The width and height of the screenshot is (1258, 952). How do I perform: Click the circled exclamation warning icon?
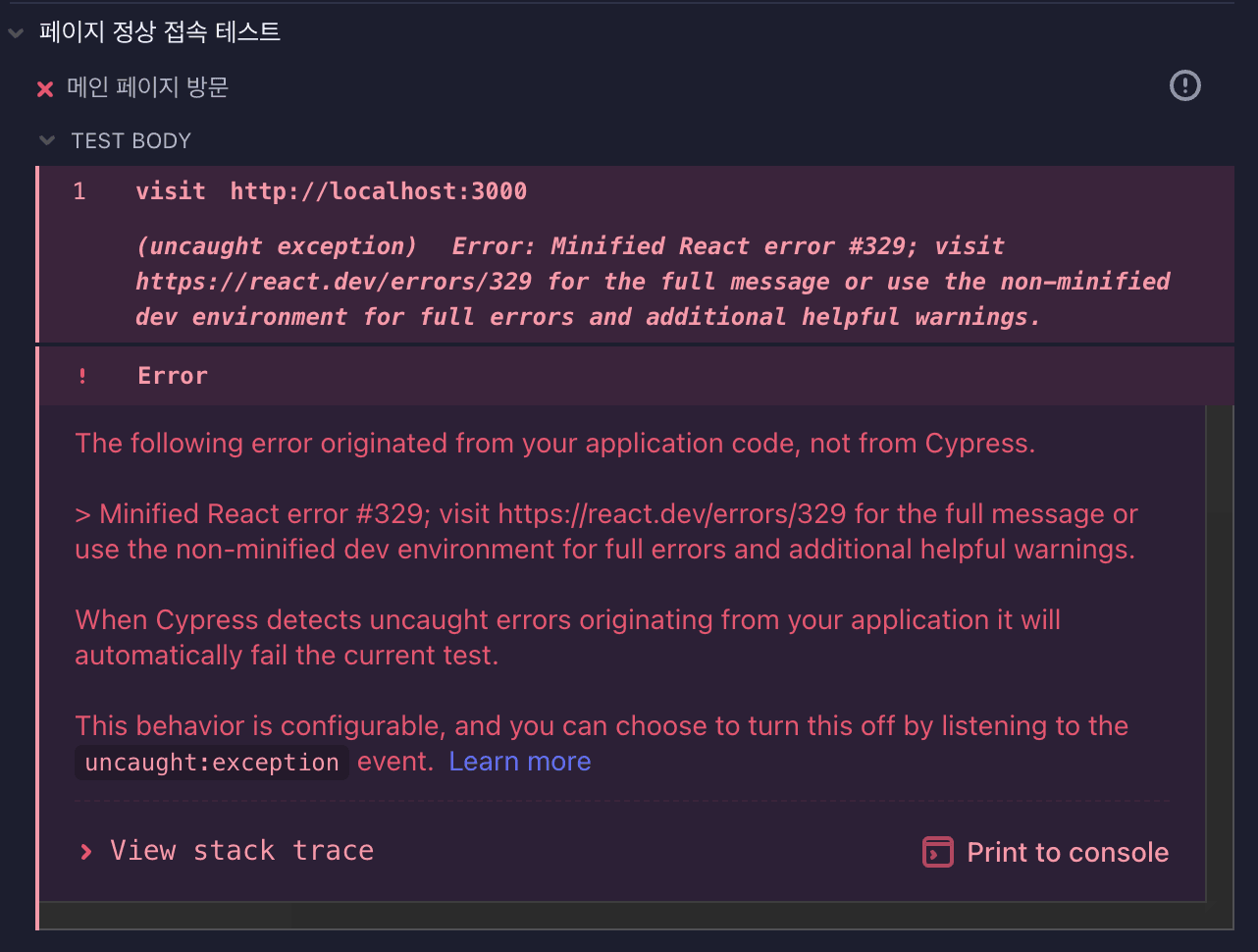1184,86
